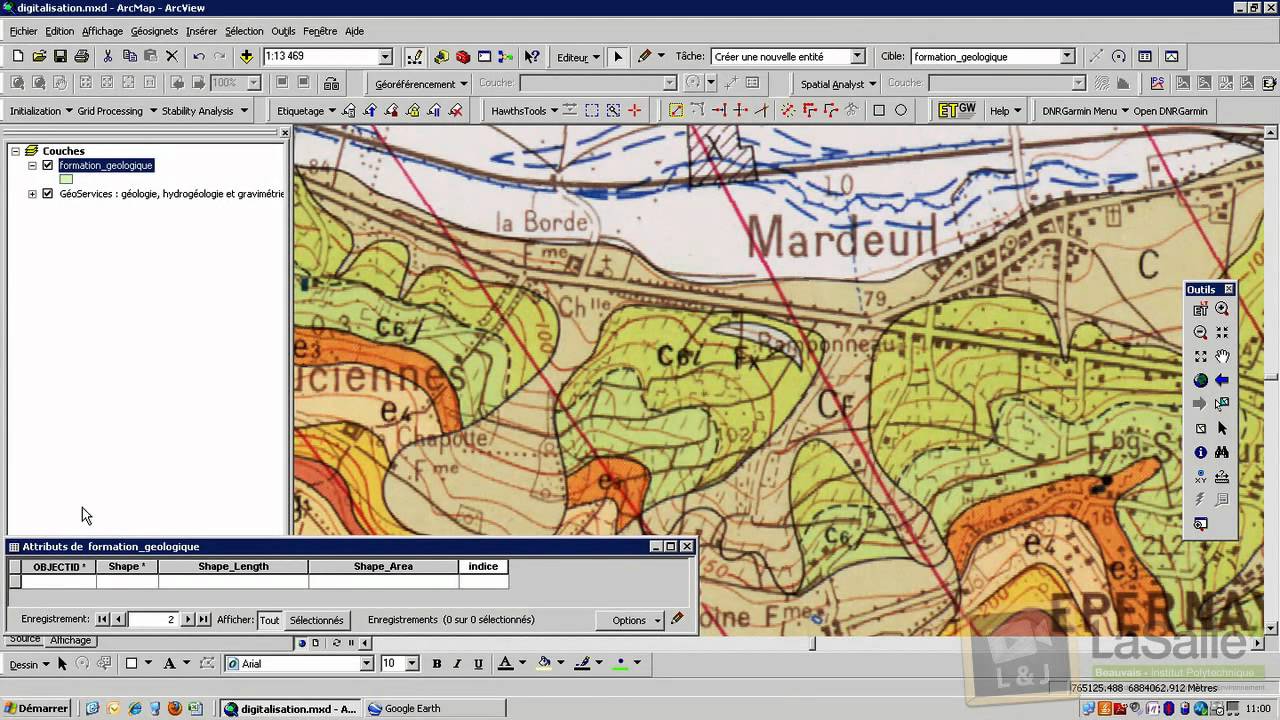
Task: Select the Edit tool black arrow
Action: point(618,57)
